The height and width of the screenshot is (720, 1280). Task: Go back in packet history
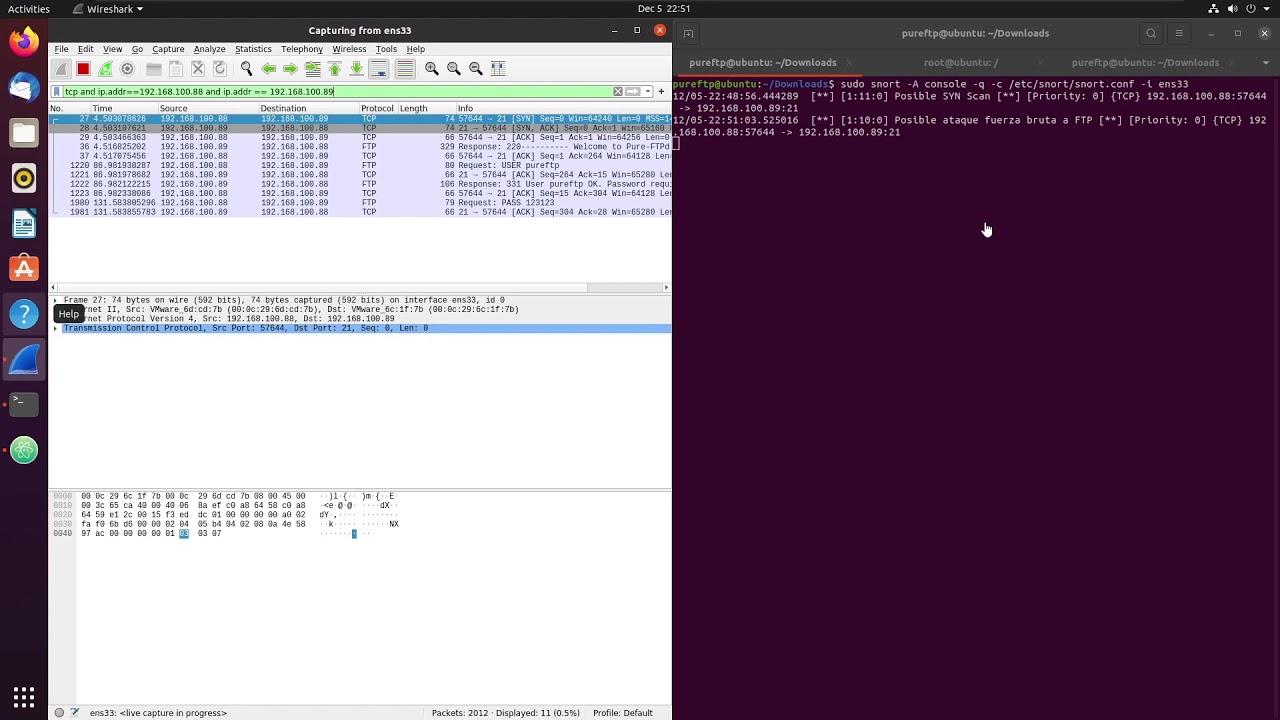268,68
